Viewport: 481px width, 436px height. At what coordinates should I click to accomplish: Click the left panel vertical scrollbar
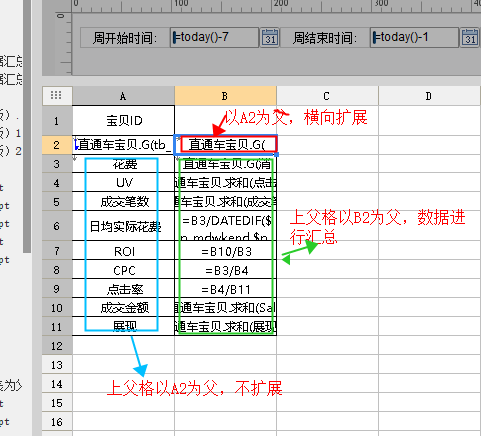click(x=27, y=127)
